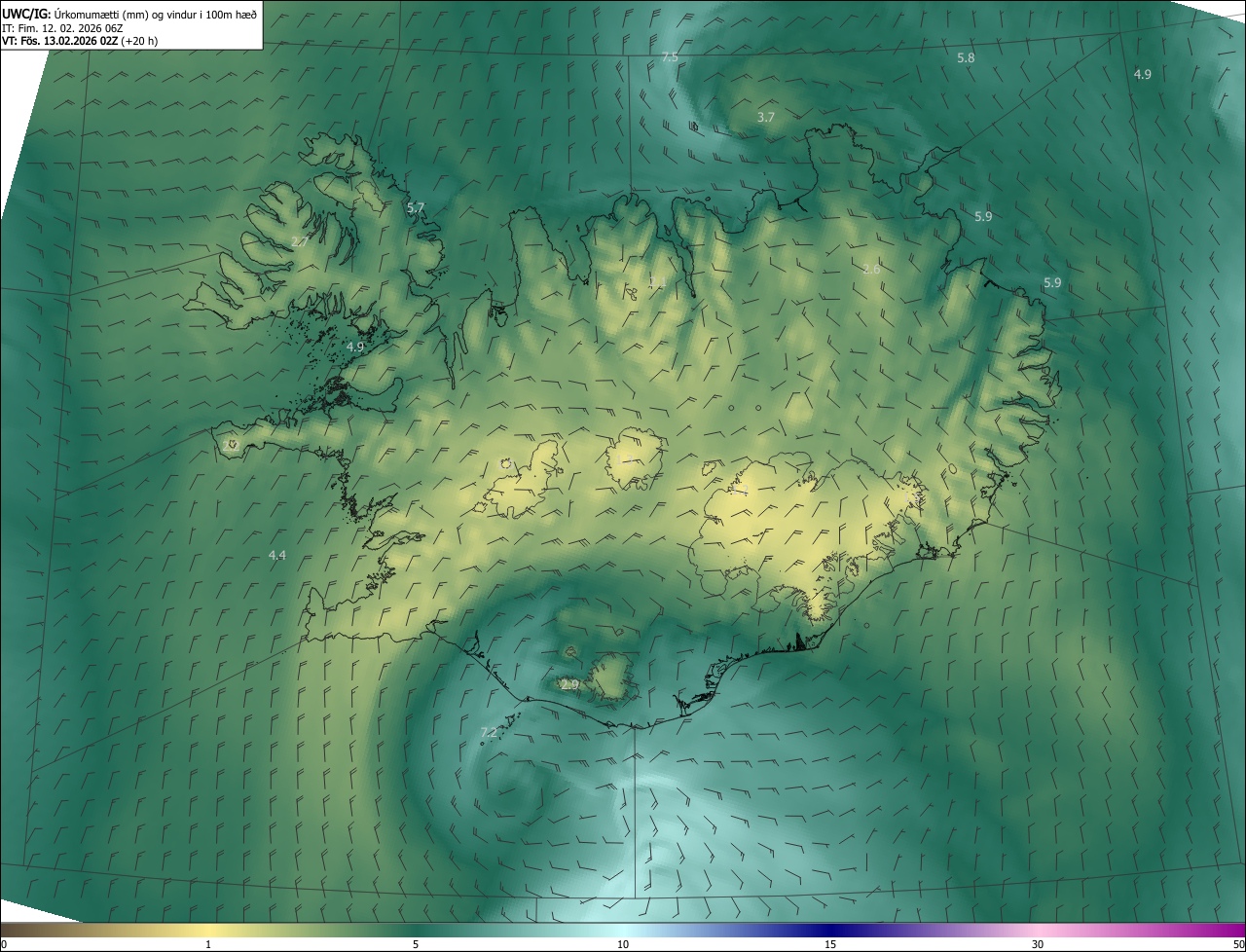1246x952 pixels.
Task: Click the 2.7 value label over the Westfjords
Action: coord(300,241)
